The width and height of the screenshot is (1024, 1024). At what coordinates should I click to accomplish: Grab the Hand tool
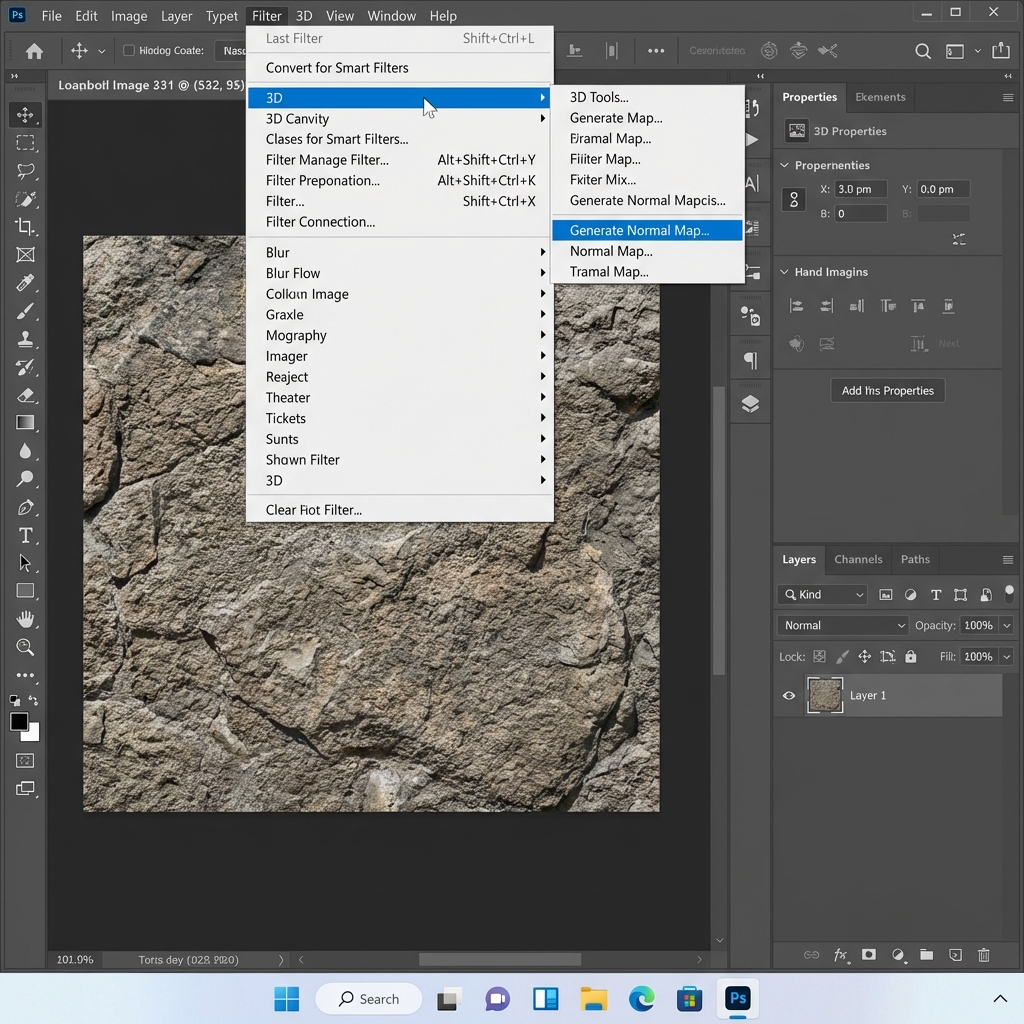[25, 619]
